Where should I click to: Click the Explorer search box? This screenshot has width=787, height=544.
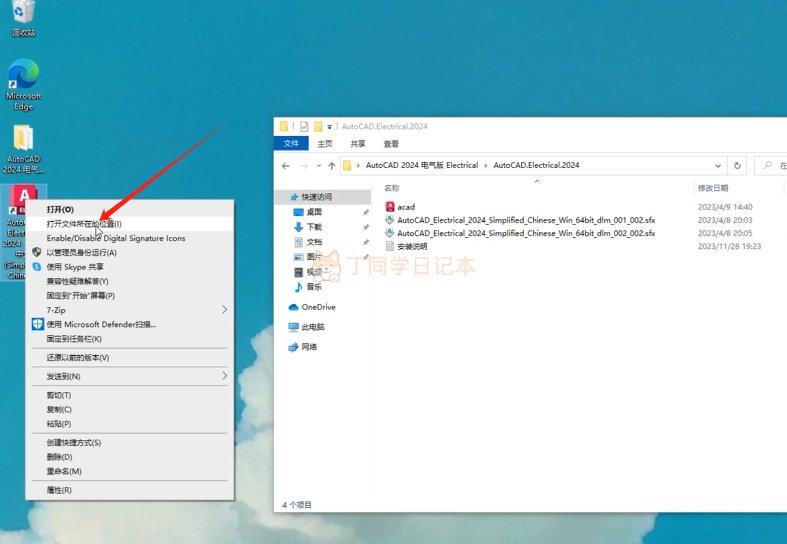point(775,165)
